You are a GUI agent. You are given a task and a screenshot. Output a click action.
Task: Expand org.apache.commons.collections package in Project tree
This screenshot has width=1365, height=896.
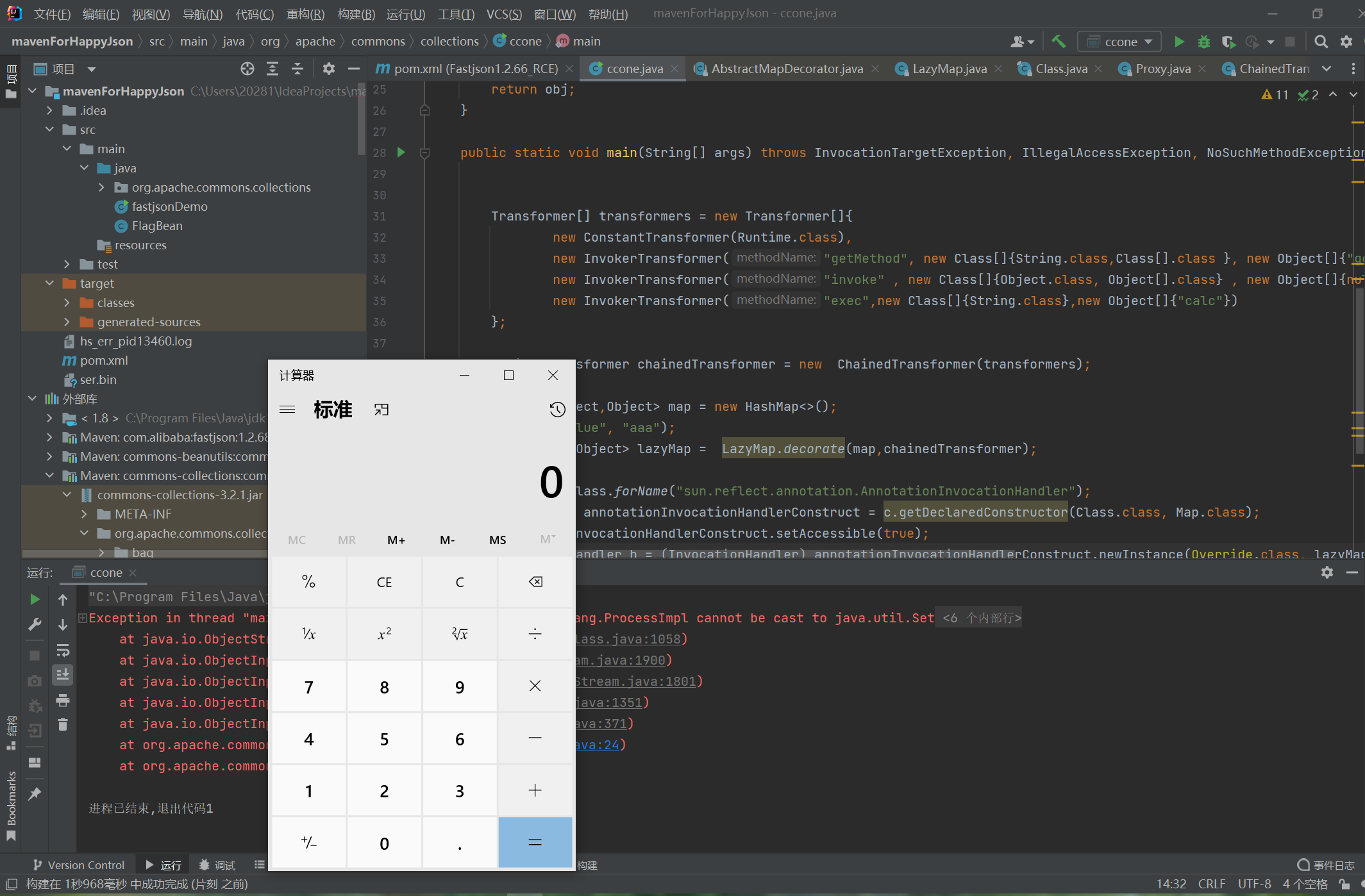(x=101, y=187)
